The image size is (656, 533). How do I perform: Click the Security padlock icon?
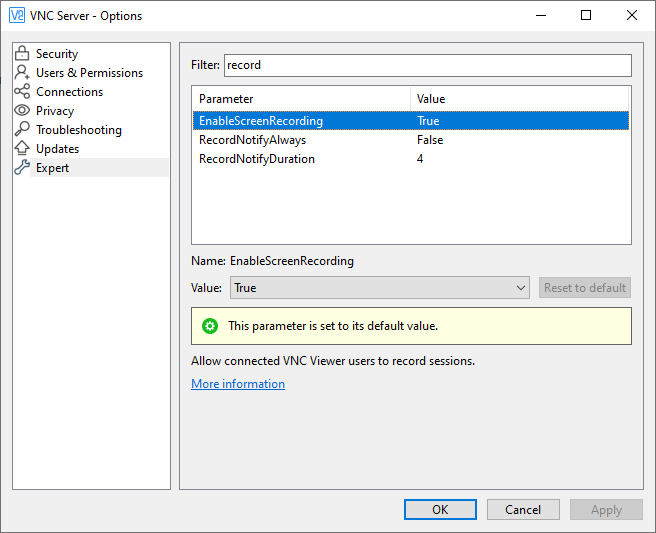(x=22, y=54)
